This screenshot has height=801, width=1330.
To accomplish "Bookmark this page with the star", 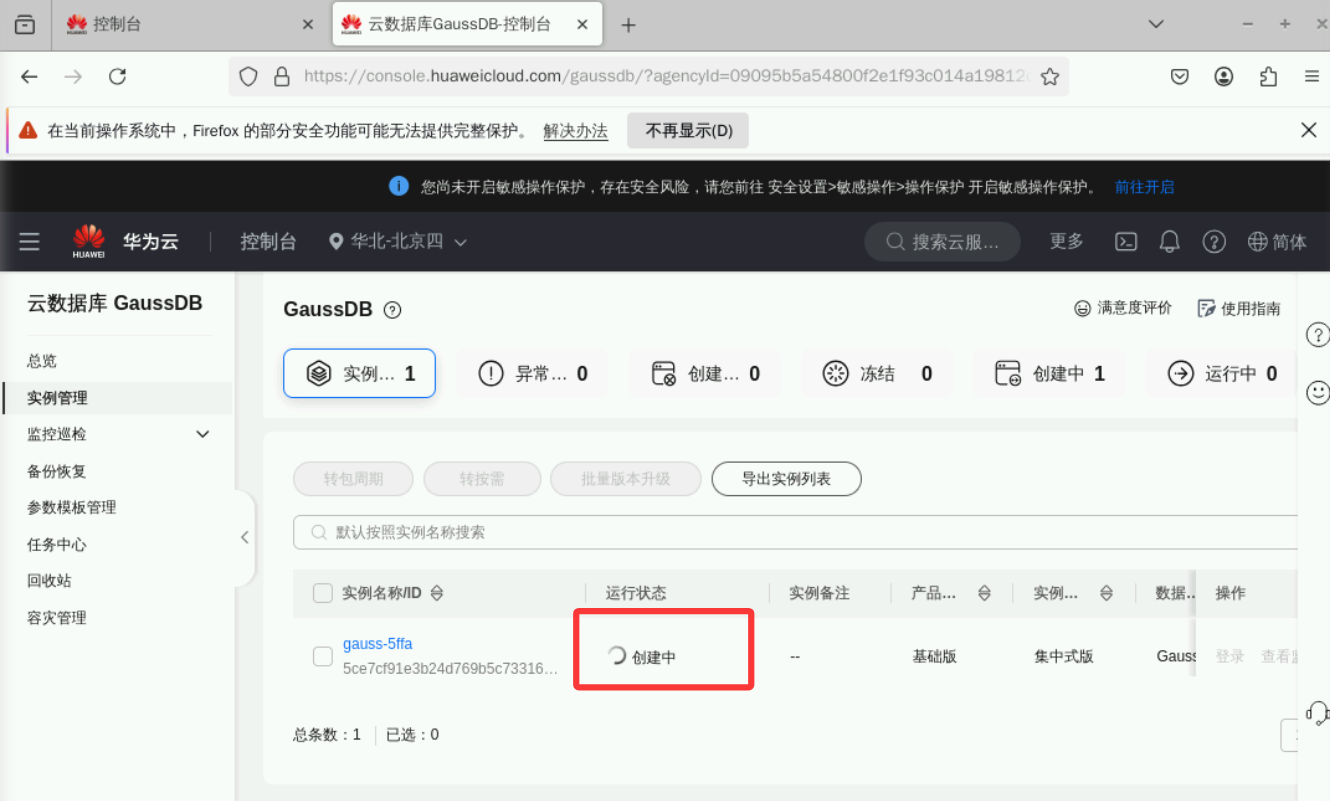I will coord(1049,77).
